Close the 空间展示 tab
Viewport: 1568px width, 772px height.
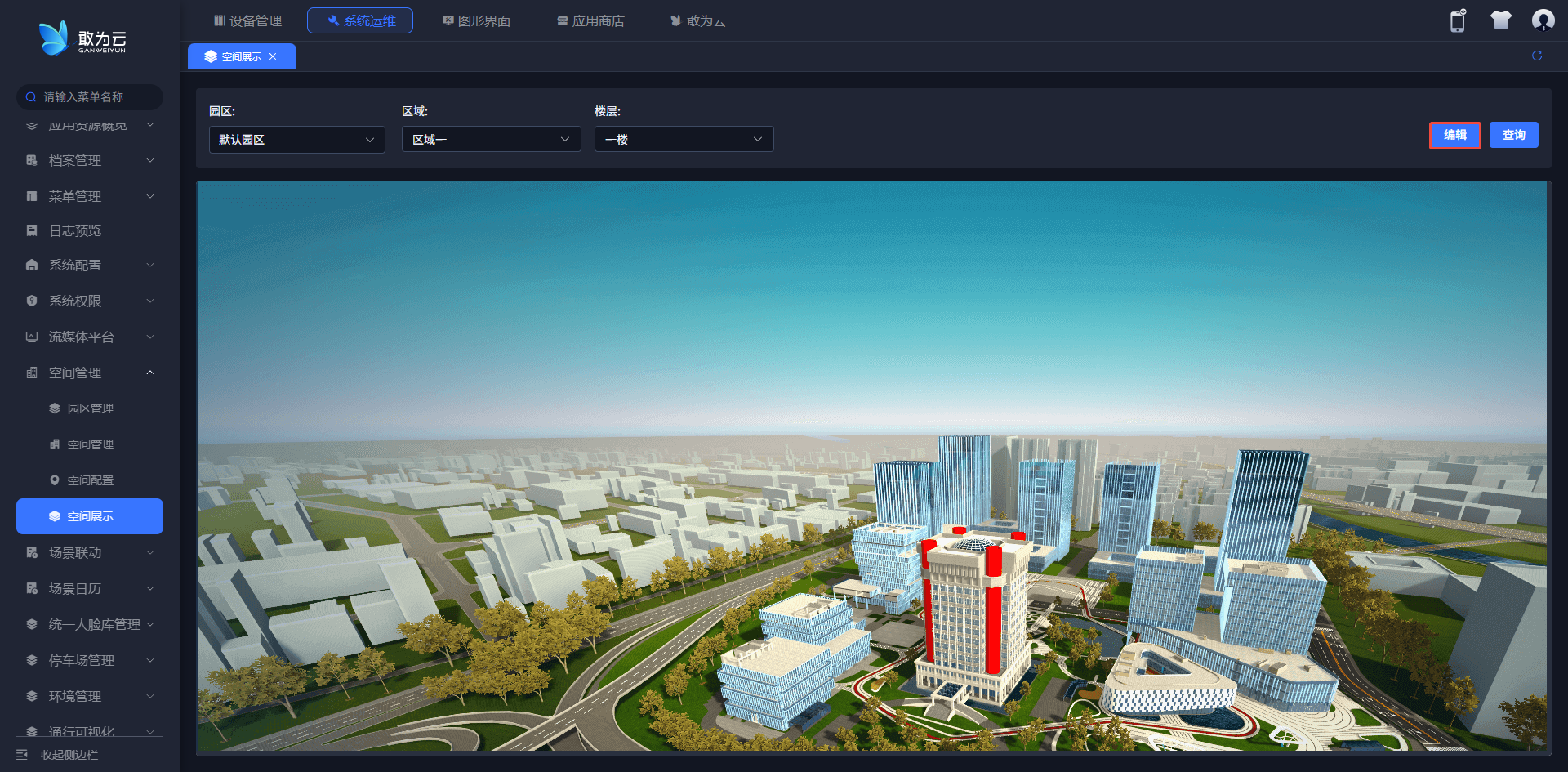point(273,56)
